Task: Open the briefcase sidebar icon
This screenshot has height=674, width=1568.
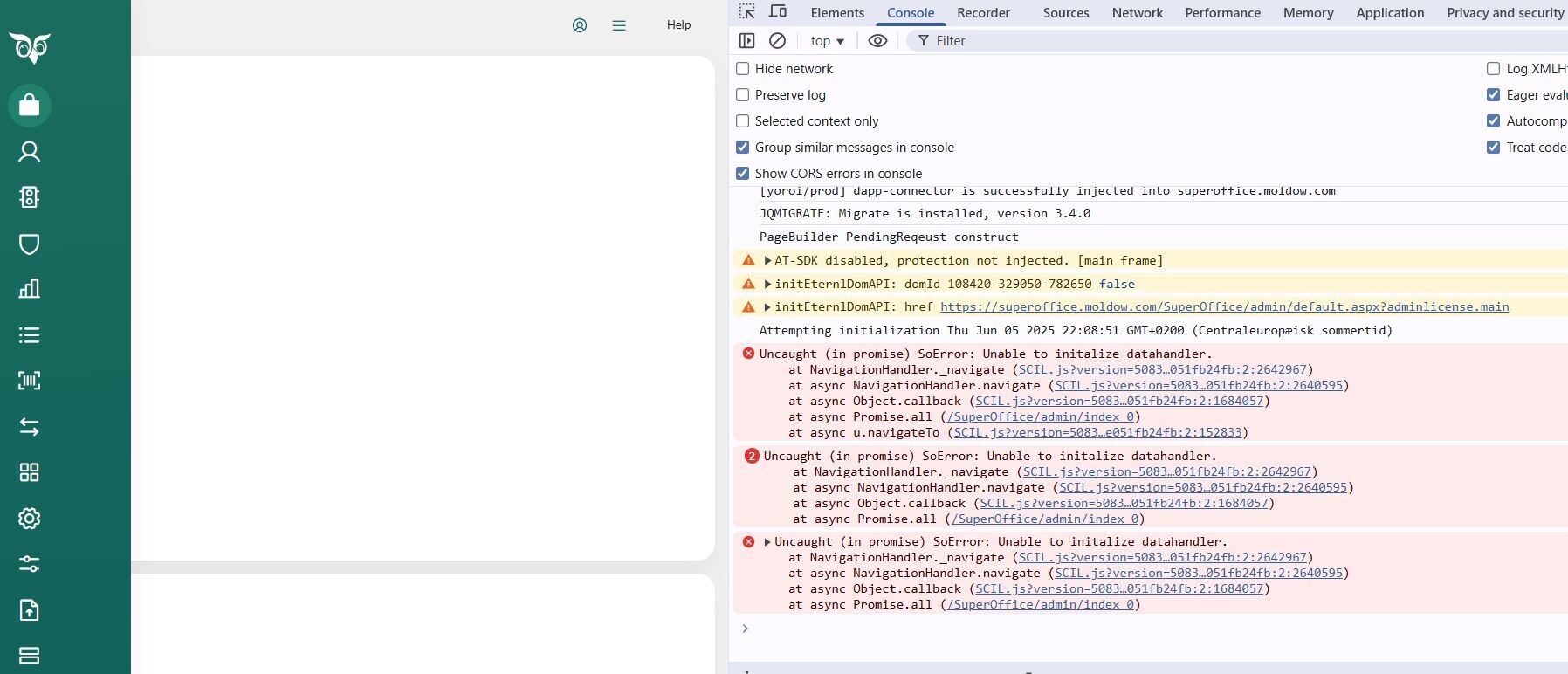Action: [30, 105]
